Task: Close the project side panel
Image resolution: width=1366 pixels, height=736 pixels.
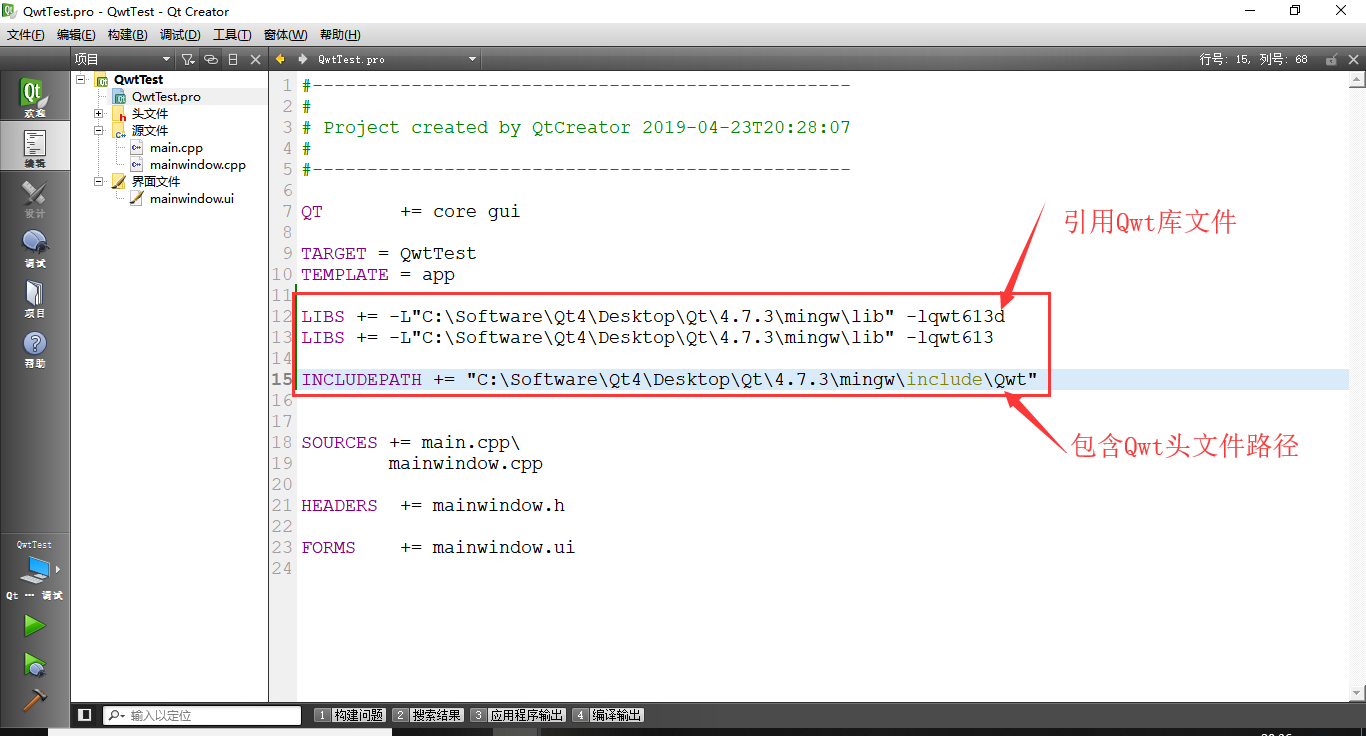Action: click(x=255, y=60)
